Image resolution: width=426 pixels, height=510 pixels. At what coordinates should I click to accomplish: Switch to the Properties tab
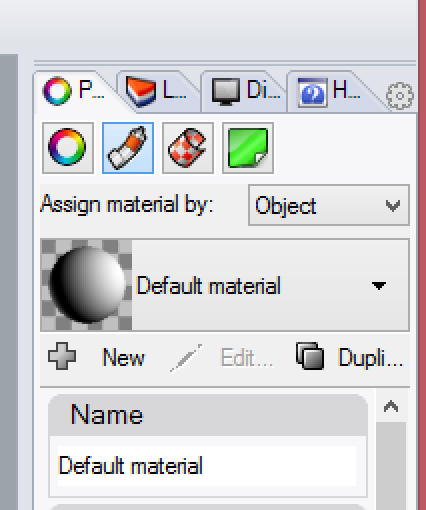coord(74,91)
